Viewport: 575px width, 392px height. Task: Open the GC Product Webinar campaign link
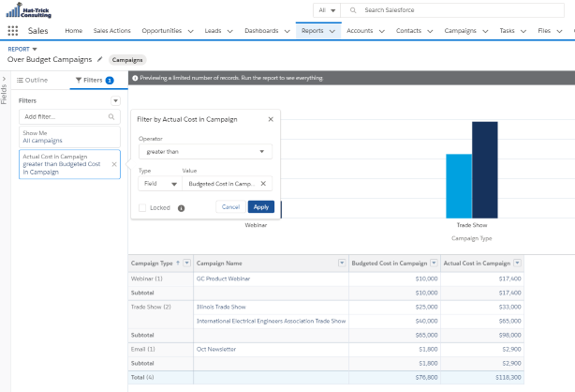coord(223,279)
